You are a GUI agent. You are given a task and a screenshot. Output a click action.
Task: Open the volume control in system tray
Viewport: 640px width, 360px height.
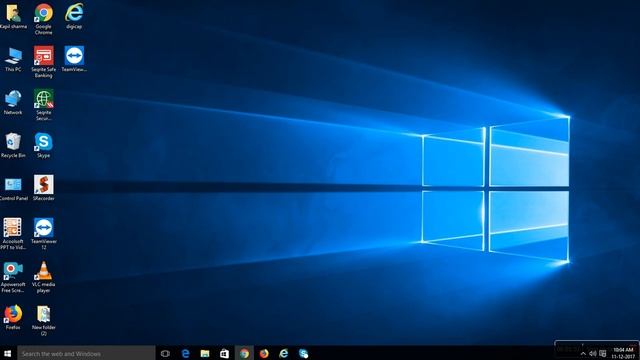(593, 354)
